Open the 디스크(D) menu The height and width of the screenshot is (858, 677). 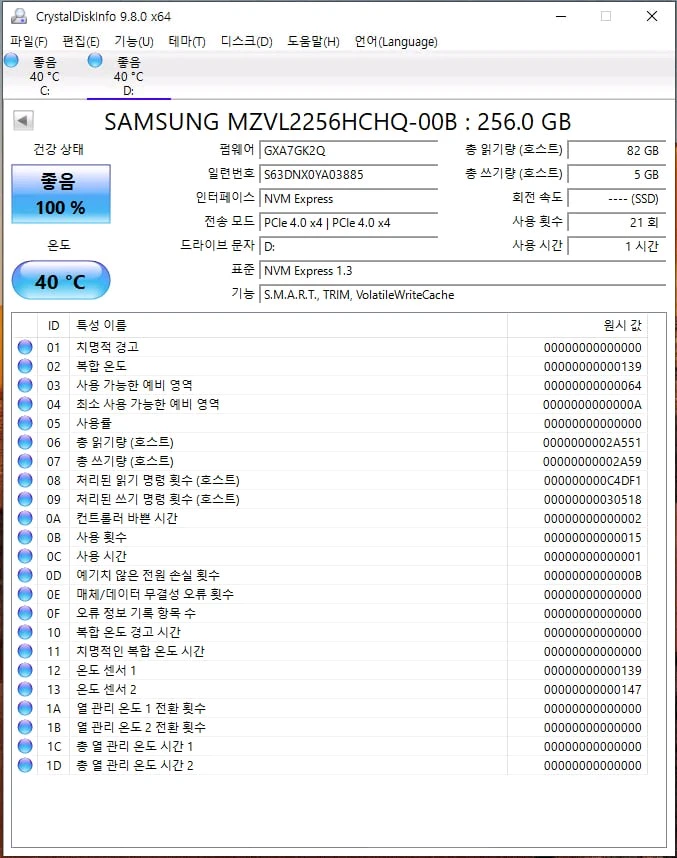click(246, 42)
